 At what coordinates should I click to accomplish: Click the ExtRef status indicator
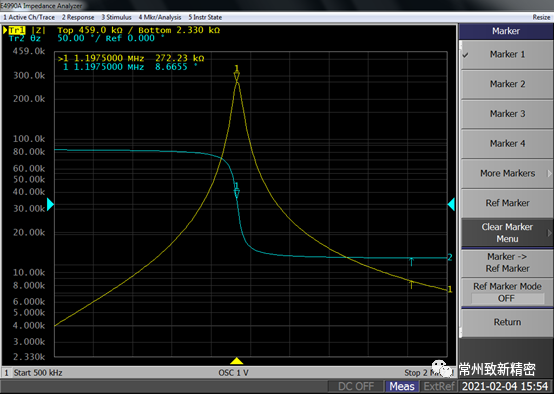pyautogui.click(x=439, y=386)
